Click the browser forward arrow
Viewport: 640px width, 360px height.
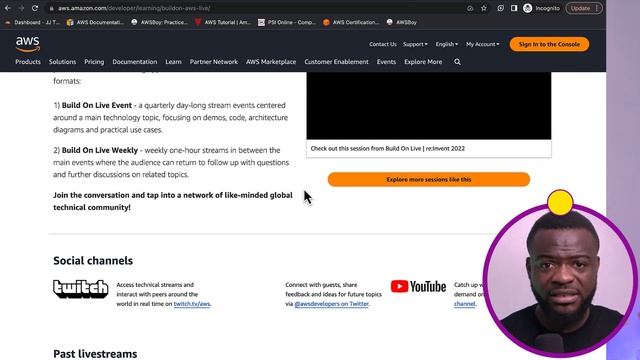click(21, 8)
